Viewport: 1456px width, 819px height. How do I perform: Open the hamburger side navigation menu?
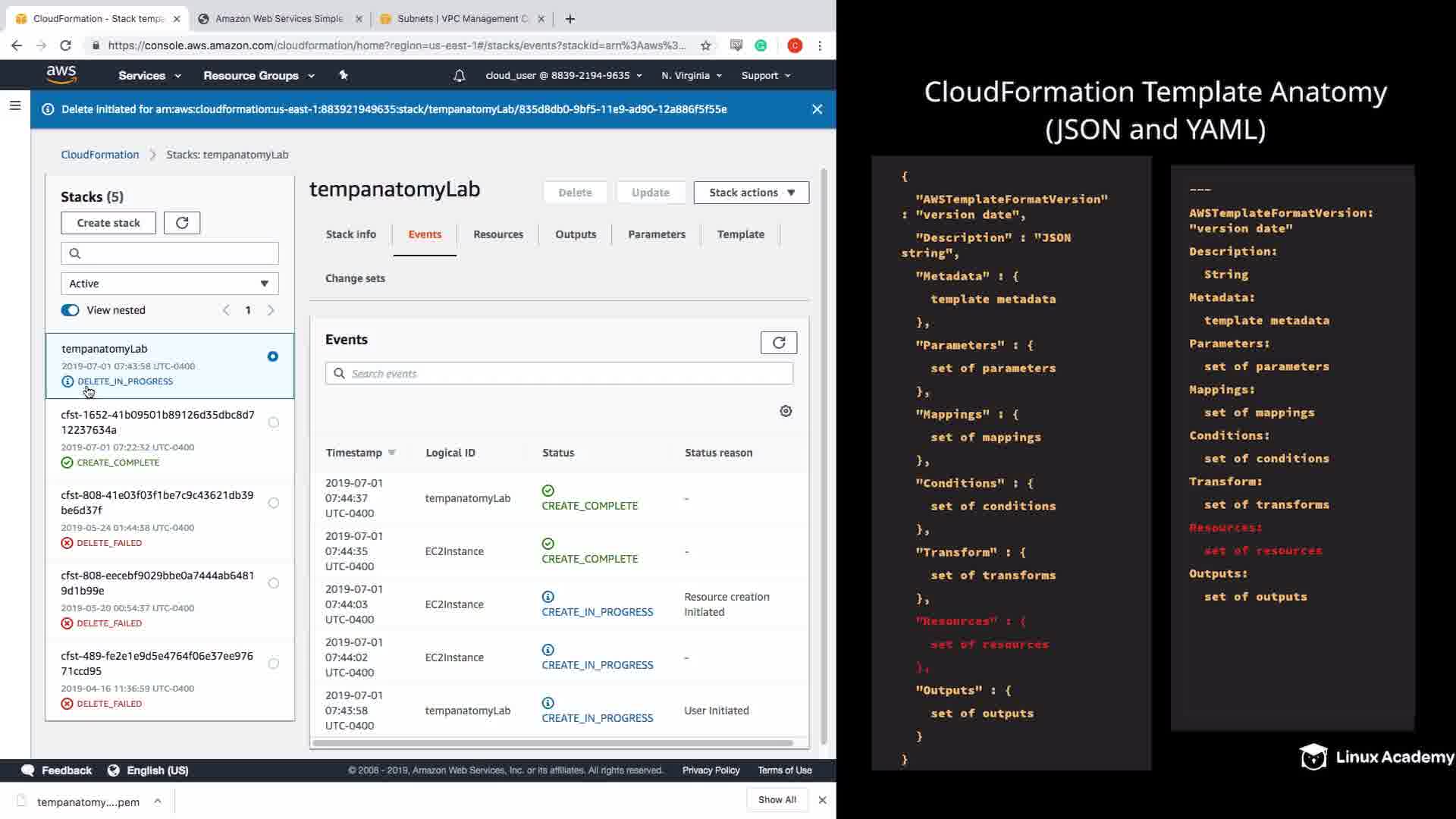(x=15, y=105)
